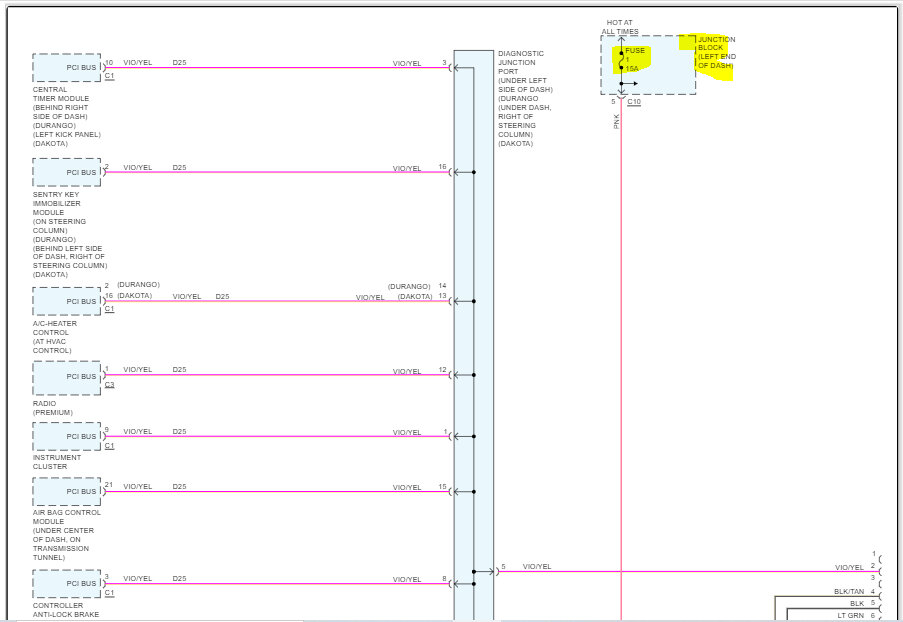Click the Instrument Cluster PCI BUS box
This screenshot has width=903, height=622.
[67, 437]
